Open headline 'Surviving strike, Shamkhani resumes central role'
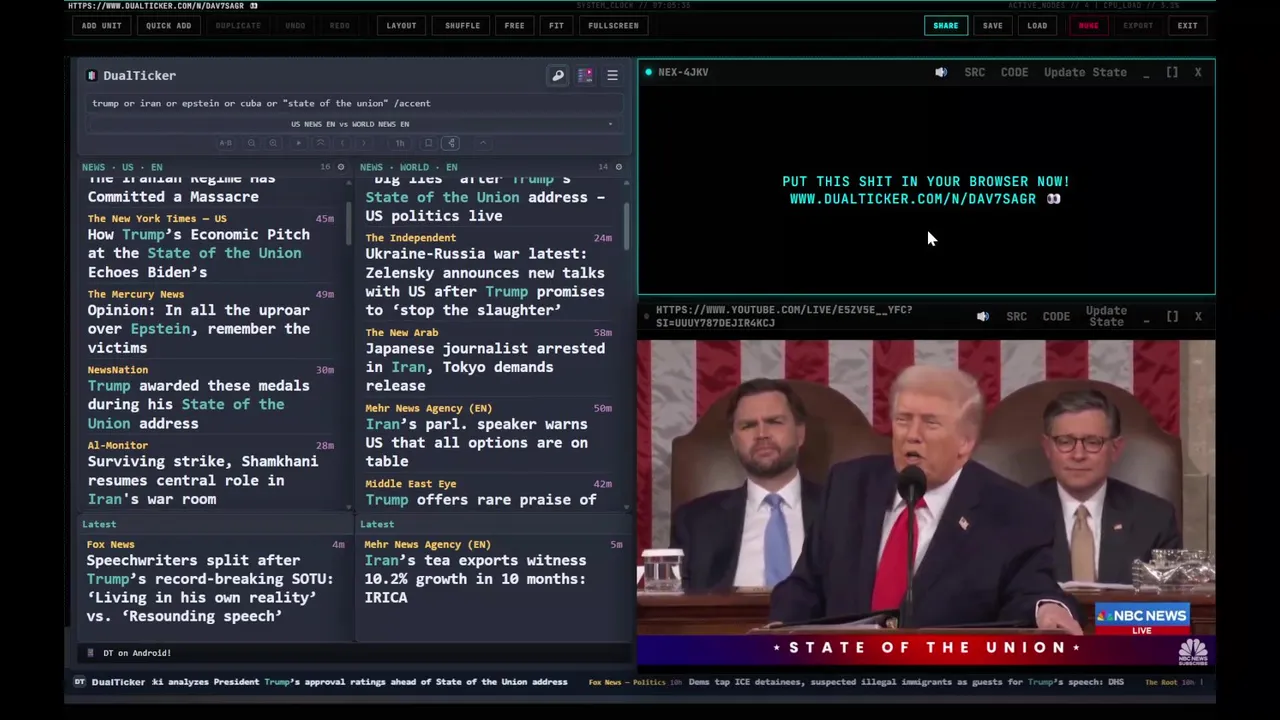The width and height of the screenshot is (1280, 720). click(203, 480)
